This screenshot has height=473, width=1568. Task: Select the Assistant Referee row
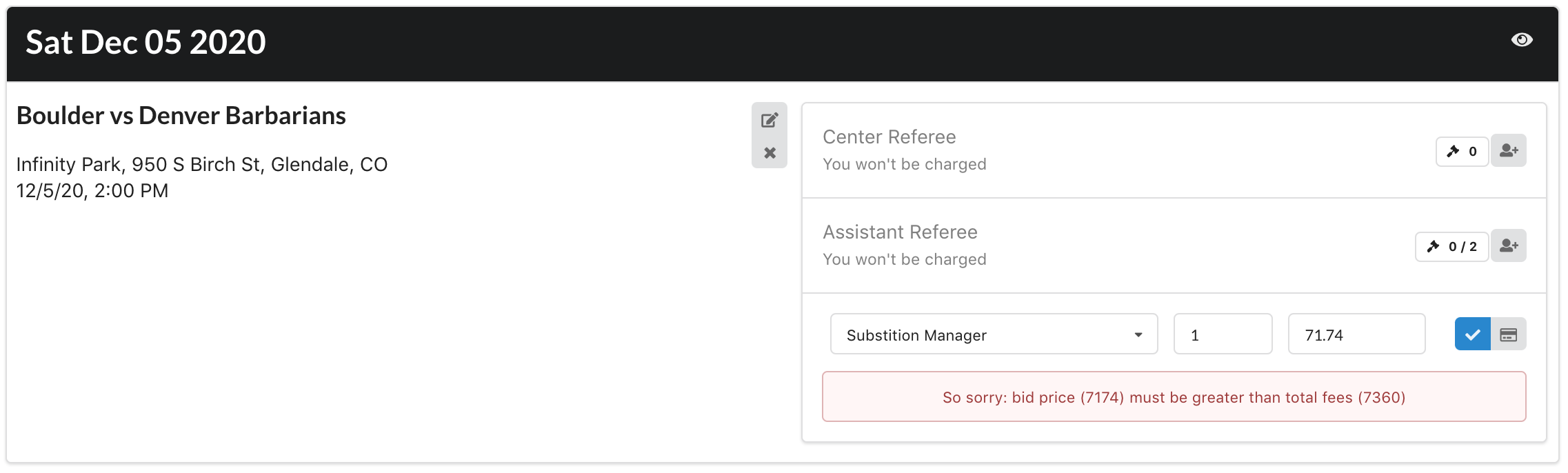click(1103, 245)
